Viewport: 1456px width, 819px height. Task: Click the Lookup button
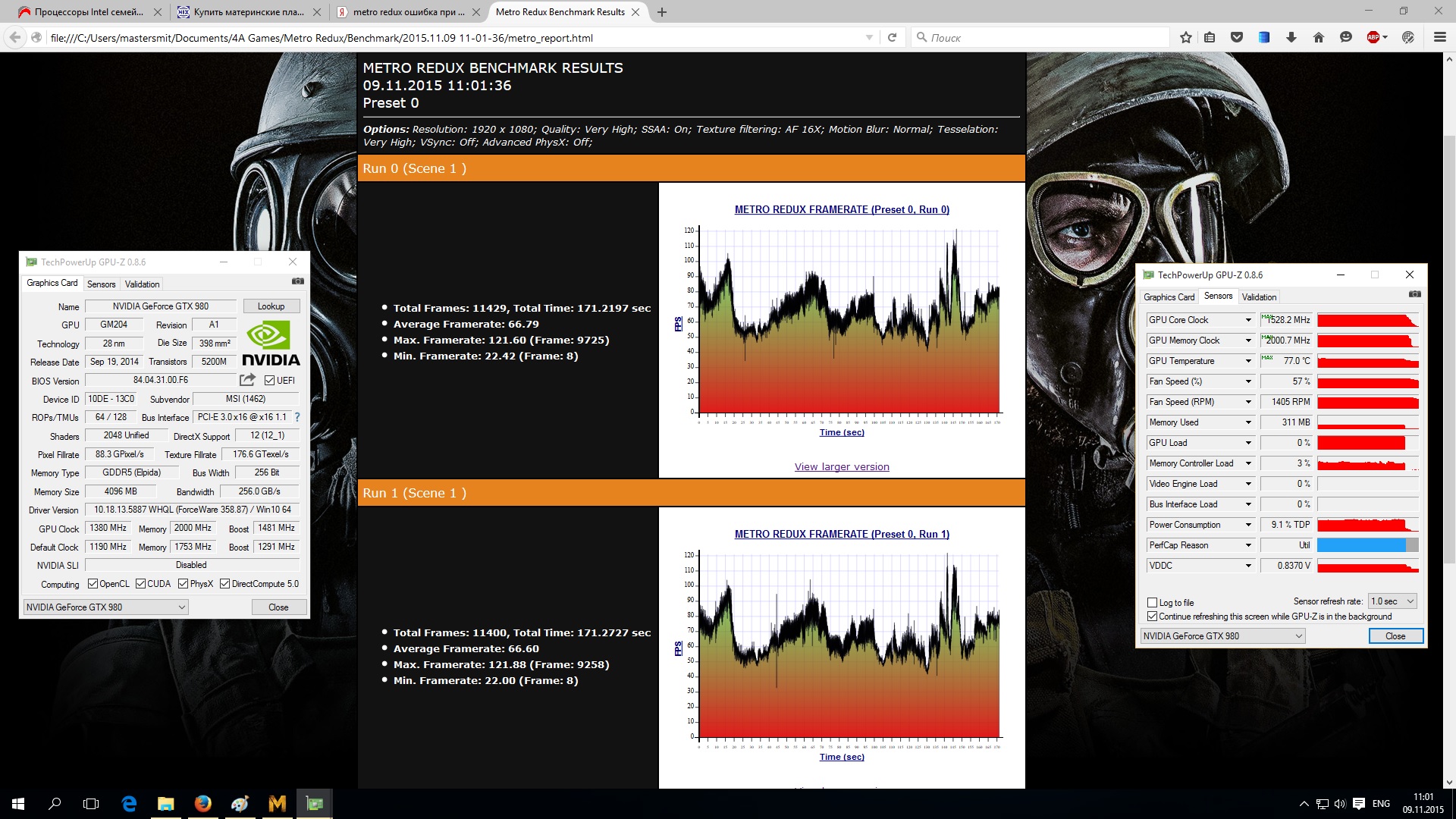click(x=271, y=306)
